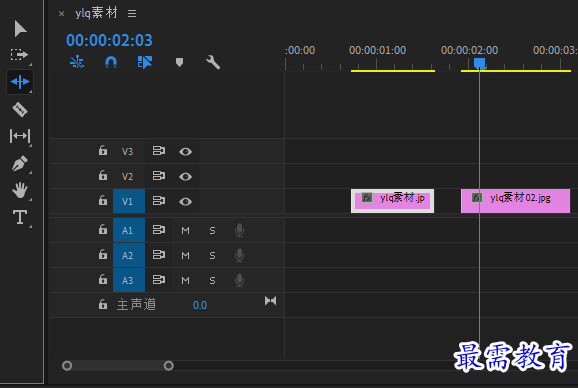Toggle A1 track targeting
This screenshot has height=388, width=578.
click(x=129, y=230)
